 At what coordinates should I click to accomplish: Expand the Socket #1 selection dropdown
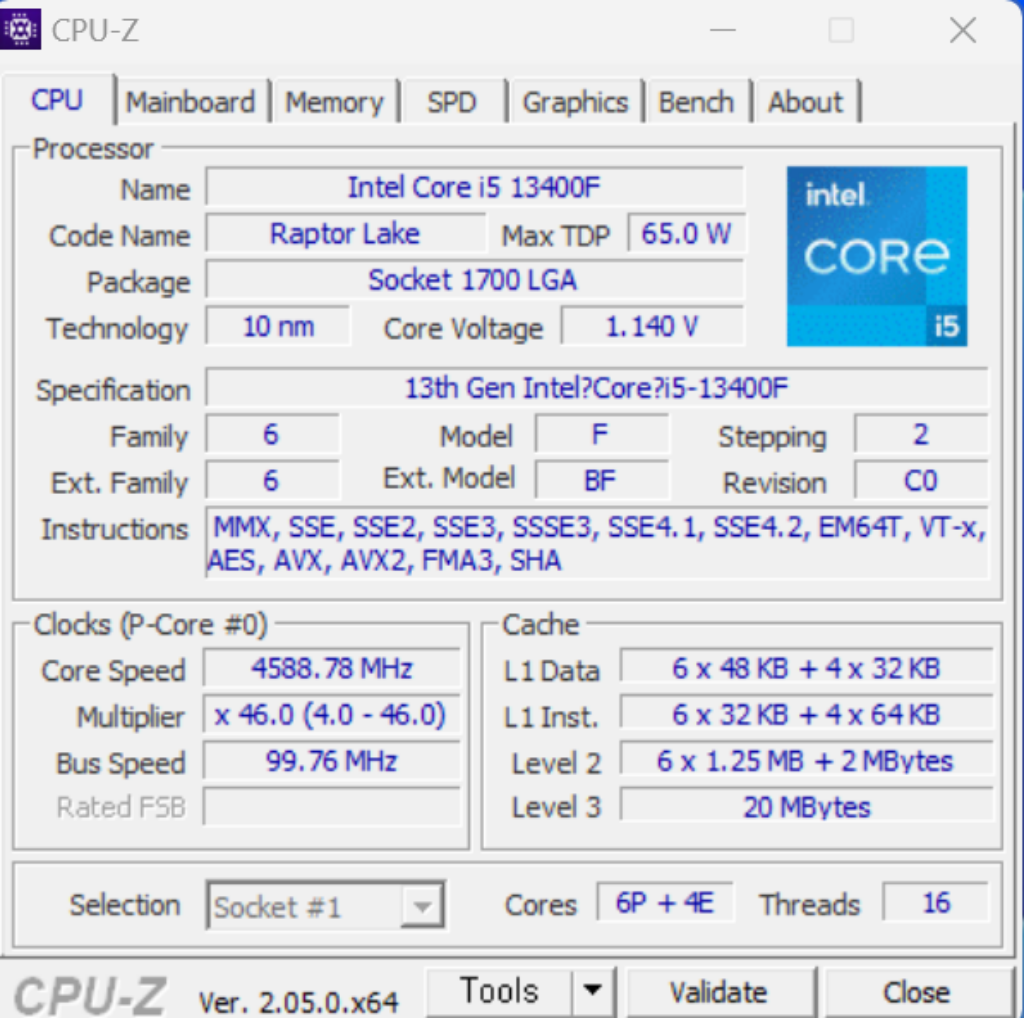click(422, 907)
